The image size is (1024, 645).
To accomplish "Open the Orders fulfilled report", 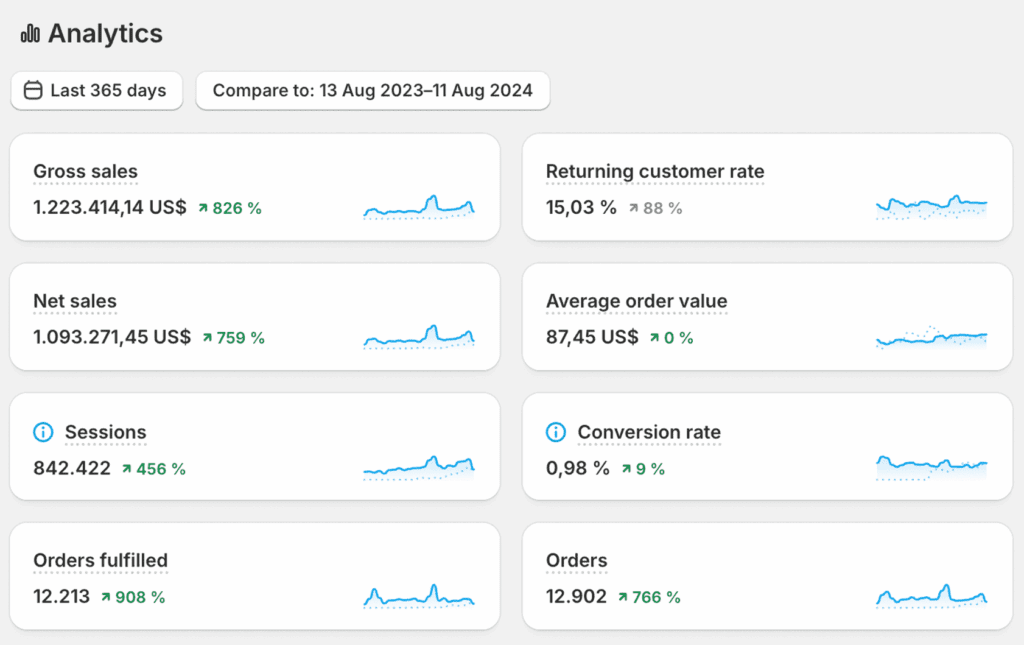I will [100, 560].
